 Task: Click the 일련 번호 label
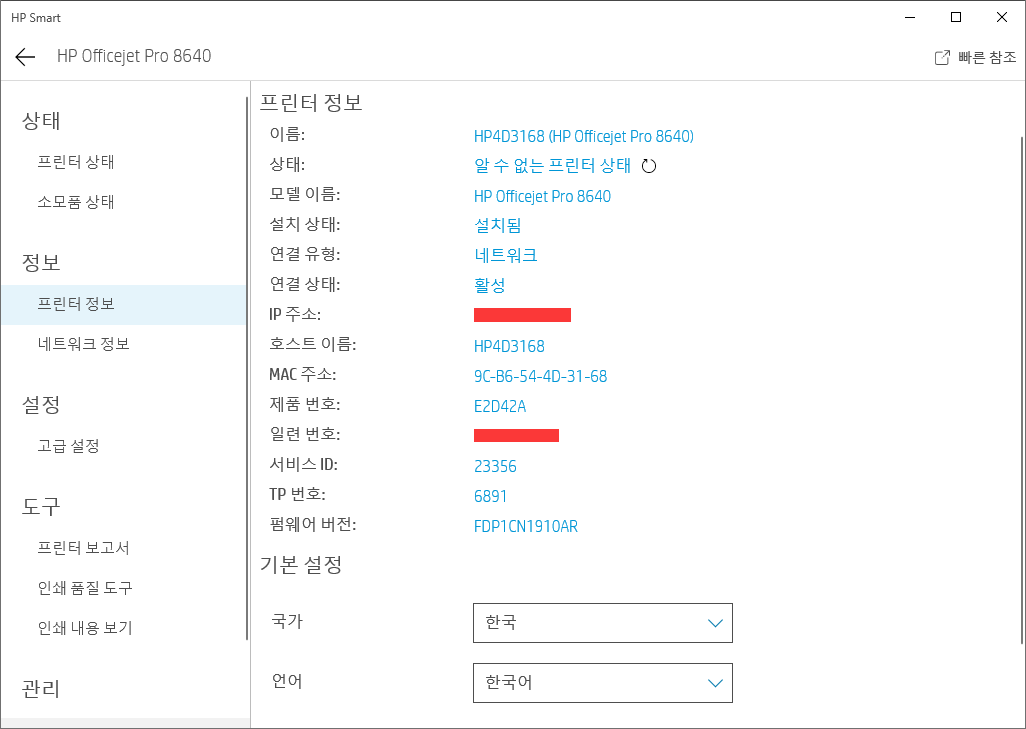click(x=305, y=435)
